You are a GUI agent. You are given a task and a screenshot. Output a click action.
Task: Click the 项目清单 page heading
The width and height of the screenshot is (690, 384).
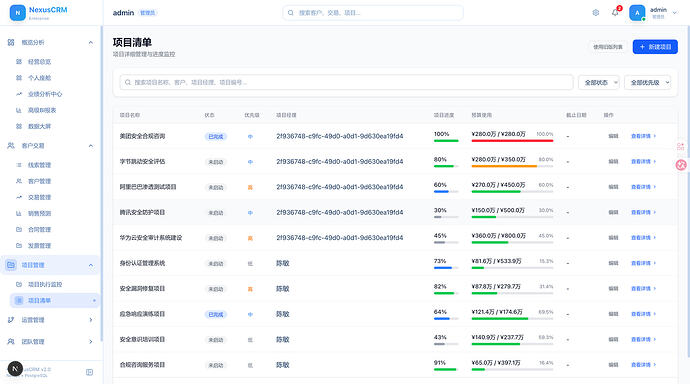[x=132, y=42]
